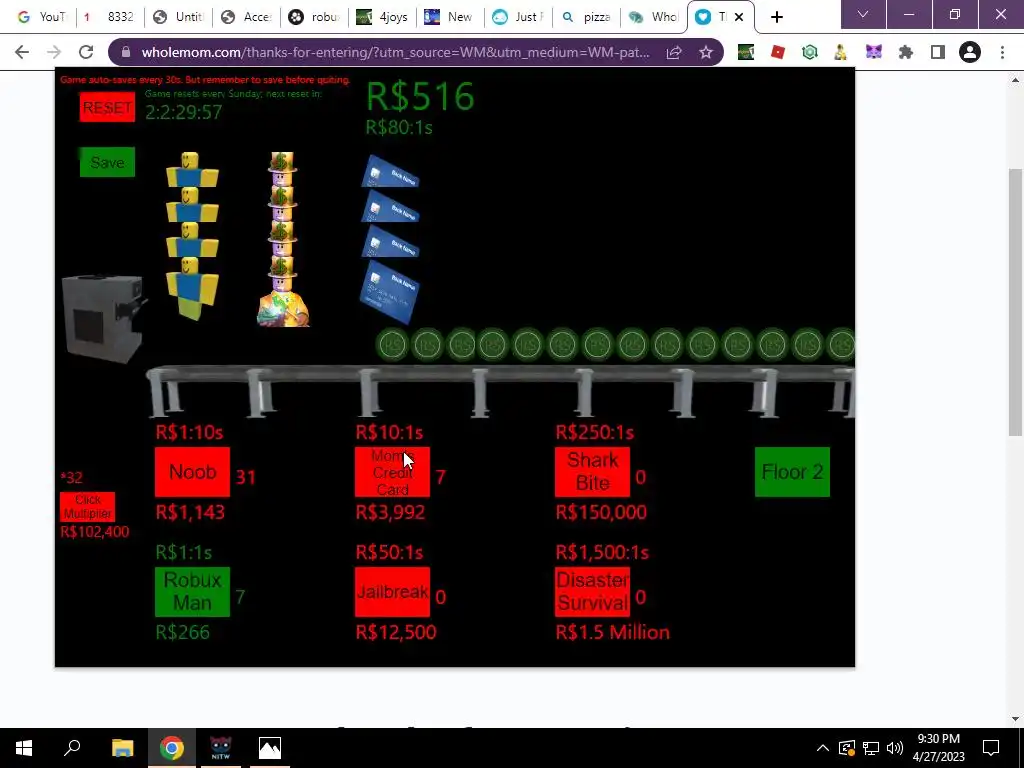Viewport: 1024px width, 768px height.
Task: Buy a Noob upgrade
Action: click(192, 472)
